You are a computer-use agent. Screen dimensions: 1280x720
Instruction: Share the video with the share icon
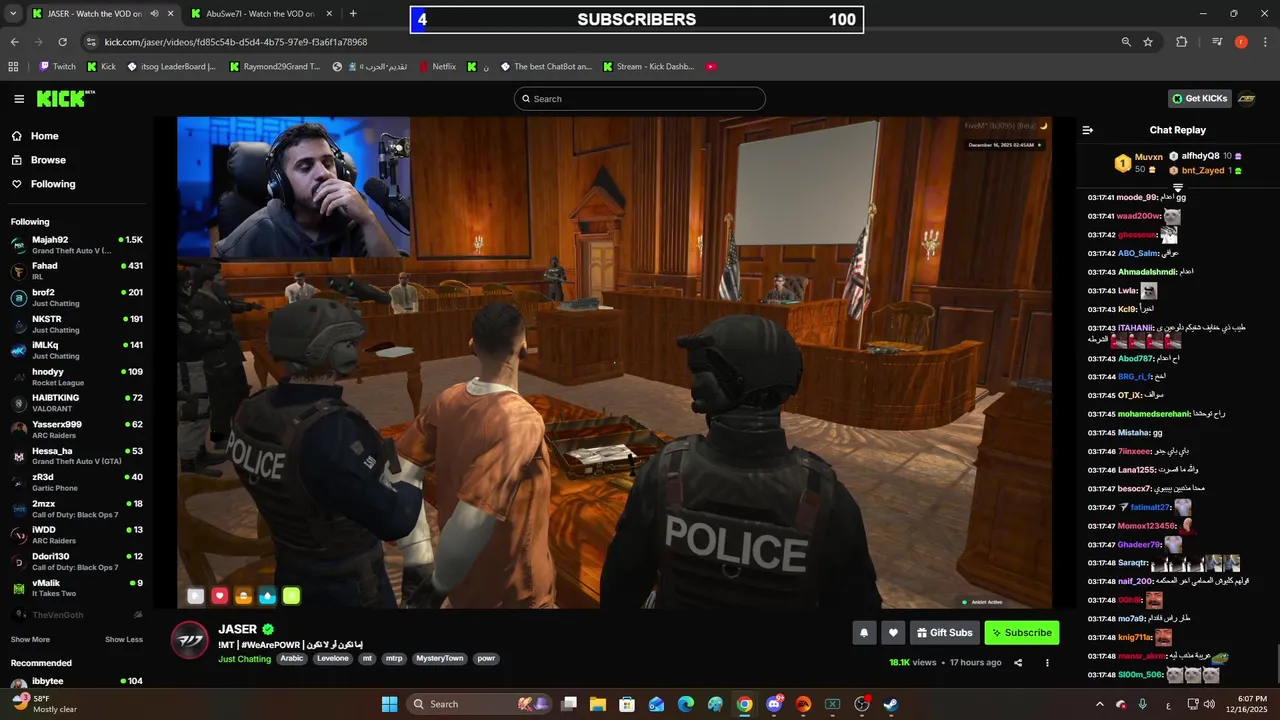[1018, 662]
